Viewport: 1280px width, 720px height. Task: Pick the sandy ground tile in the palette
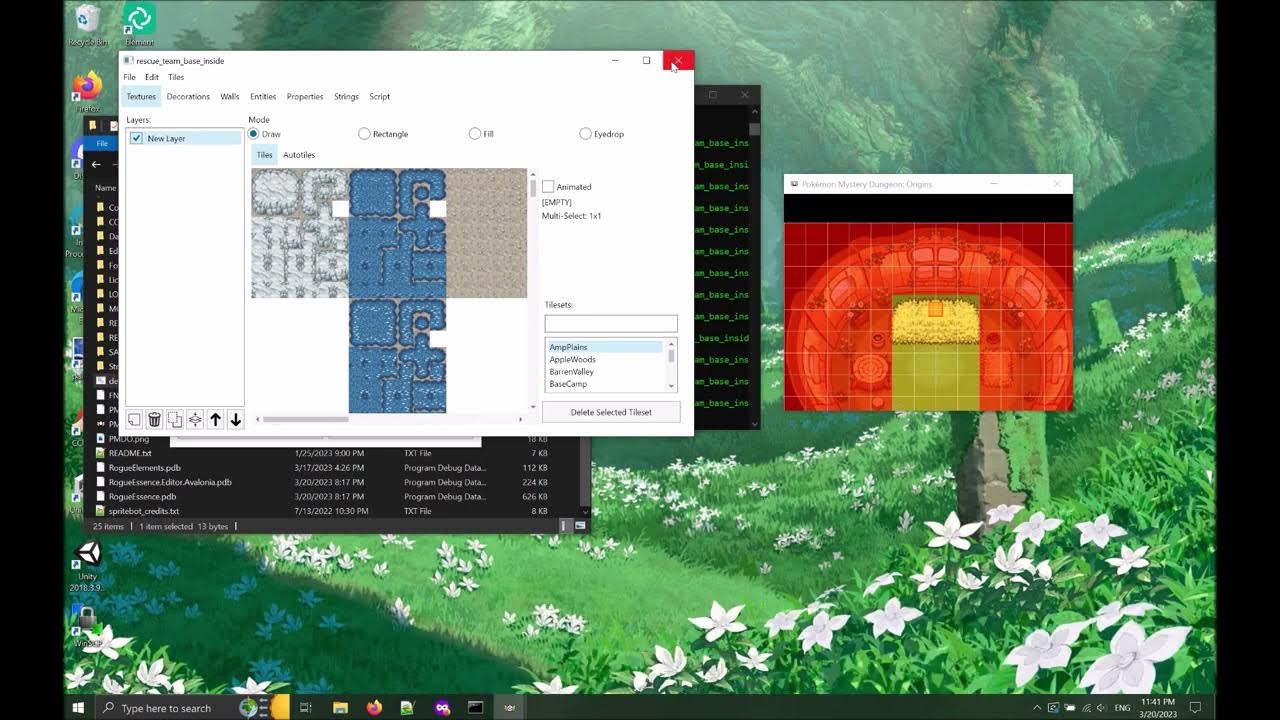coord(486,233)
